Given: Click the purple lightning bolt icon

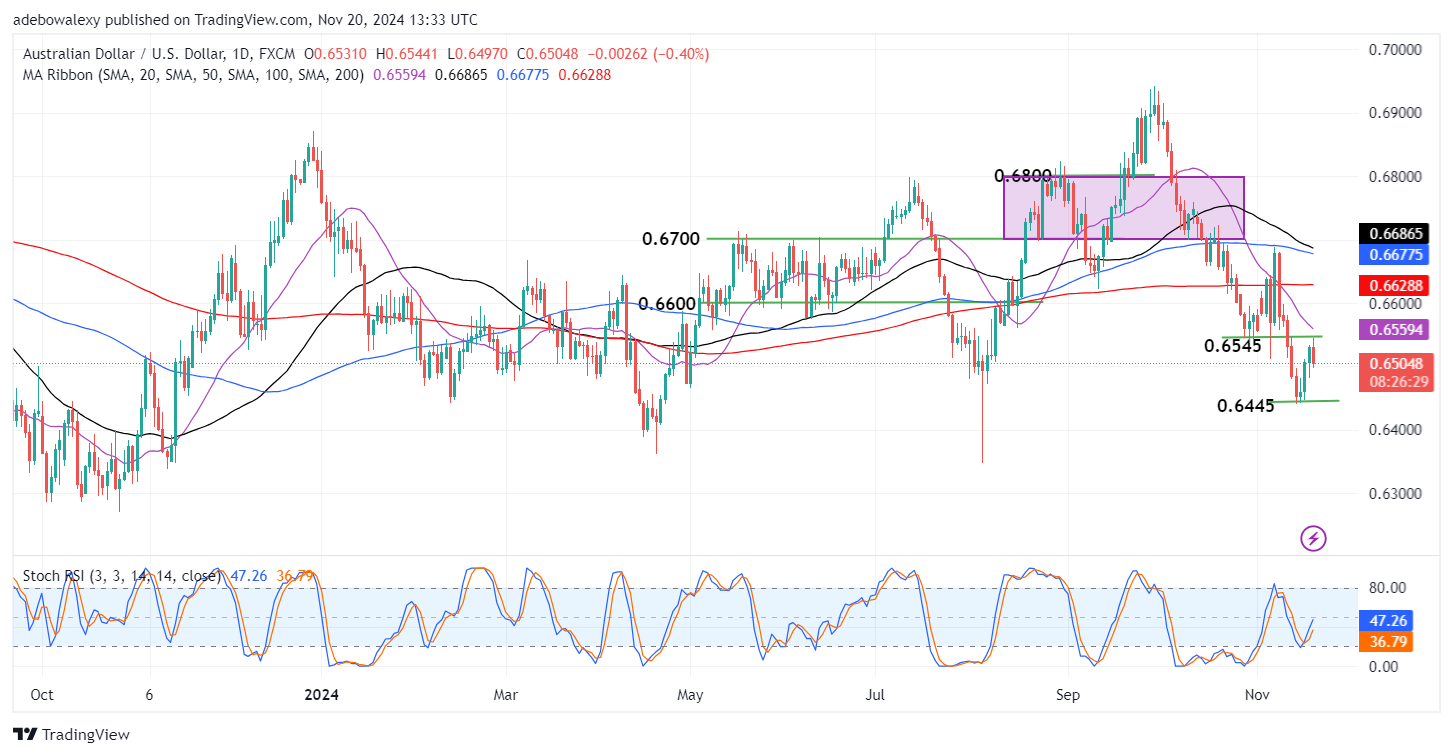Looking at the screenshot, I should (x=1314, y=538).
